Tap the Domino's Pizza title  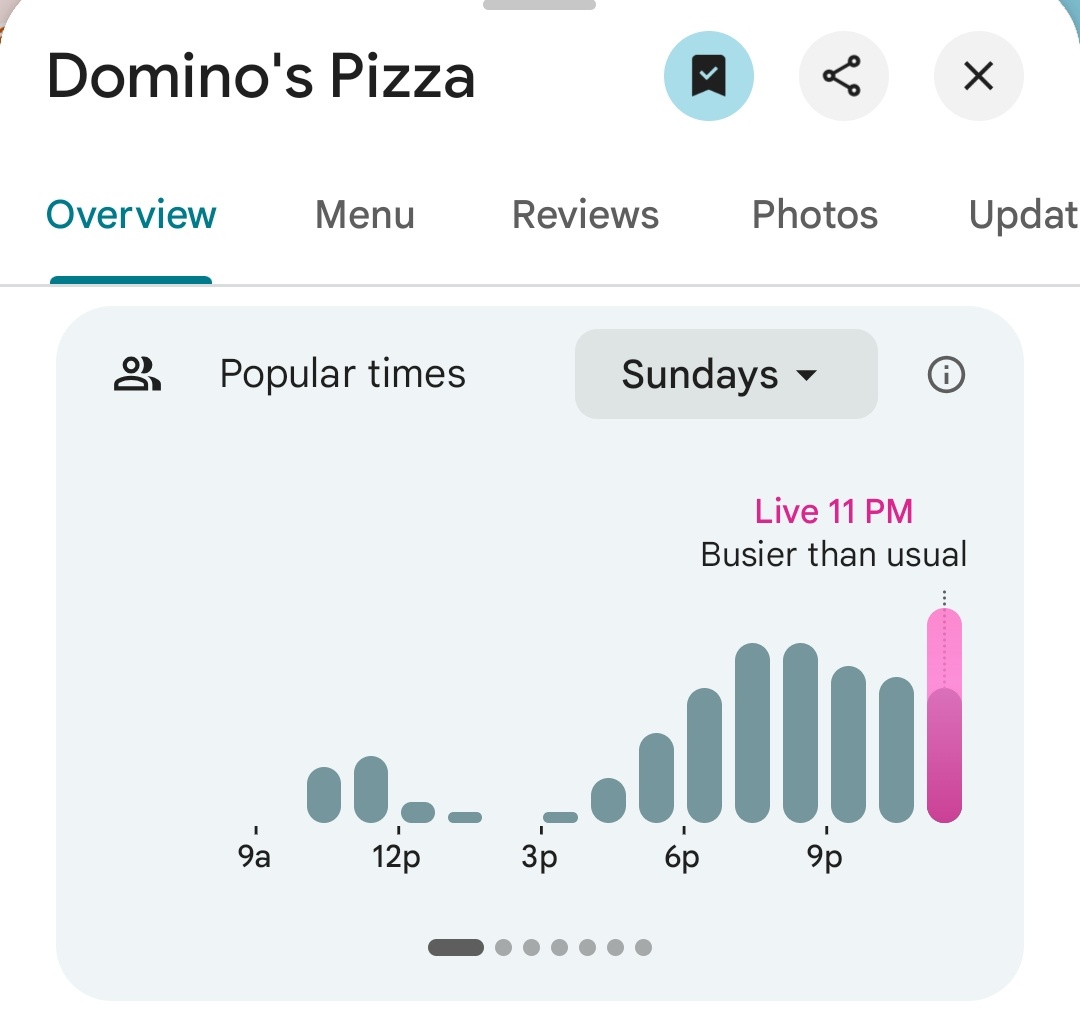261,77
